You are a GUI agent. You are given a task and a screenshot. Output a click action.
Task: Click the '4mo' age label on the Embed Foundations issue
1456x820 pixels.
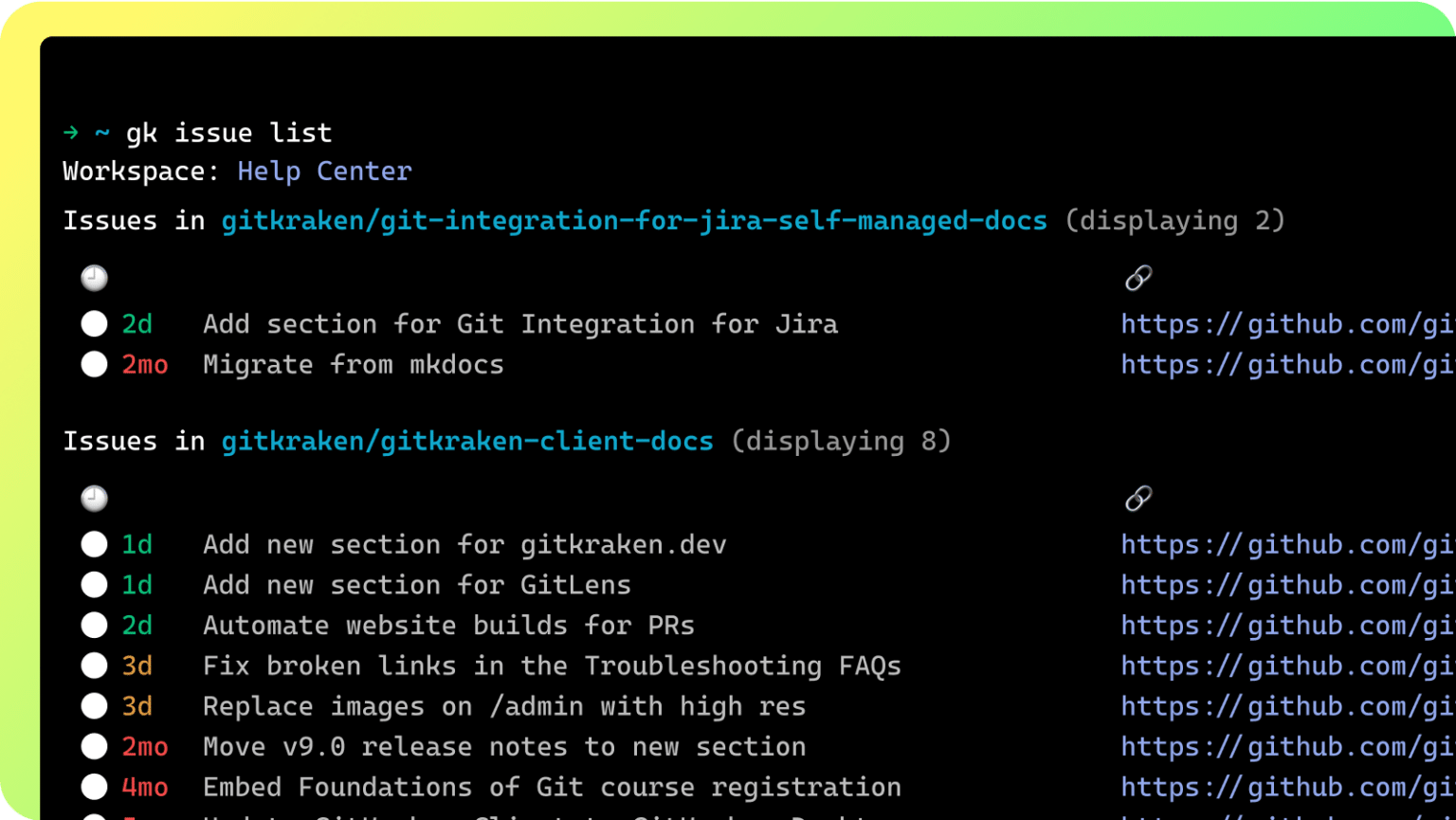click(x=143, y=786)
